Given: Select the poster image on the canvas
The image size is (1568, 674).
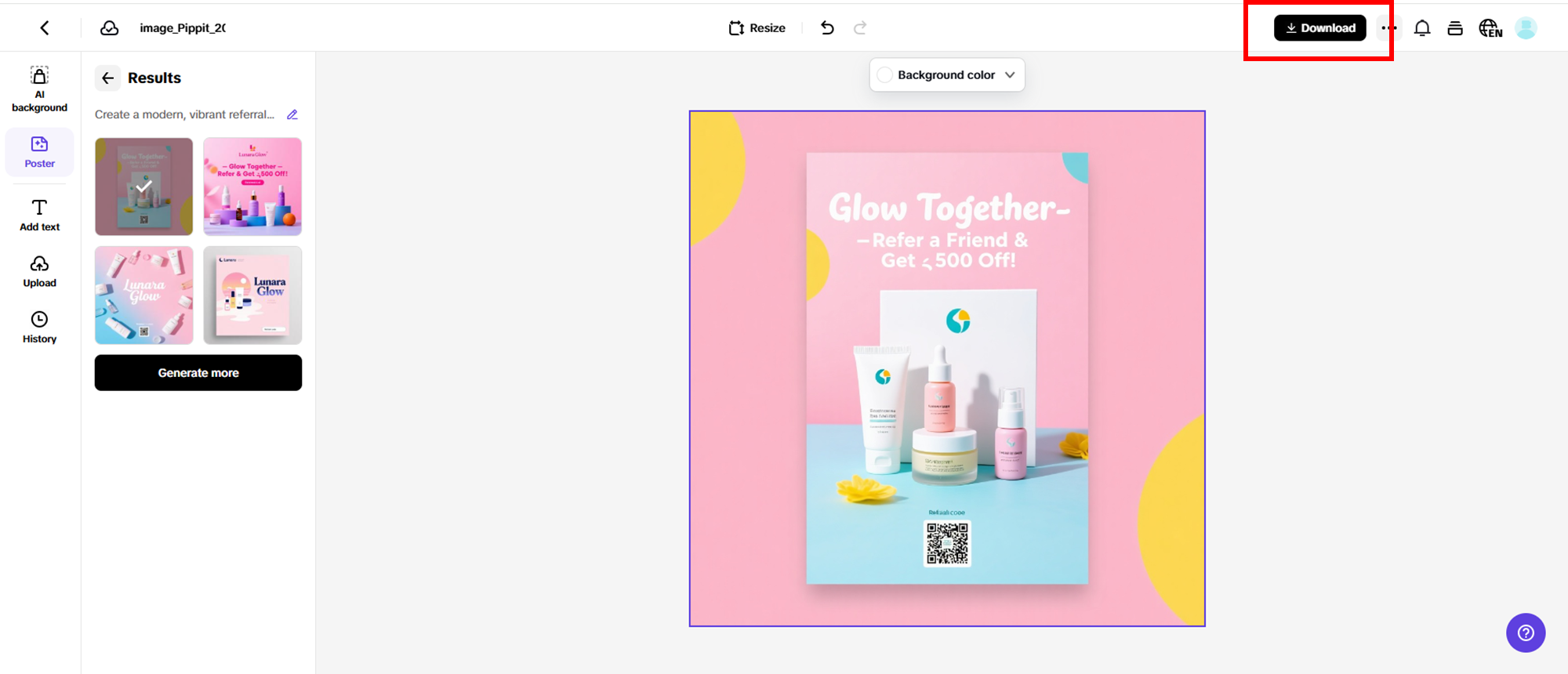Looking at the screenshot, I should tap(947, 368).
